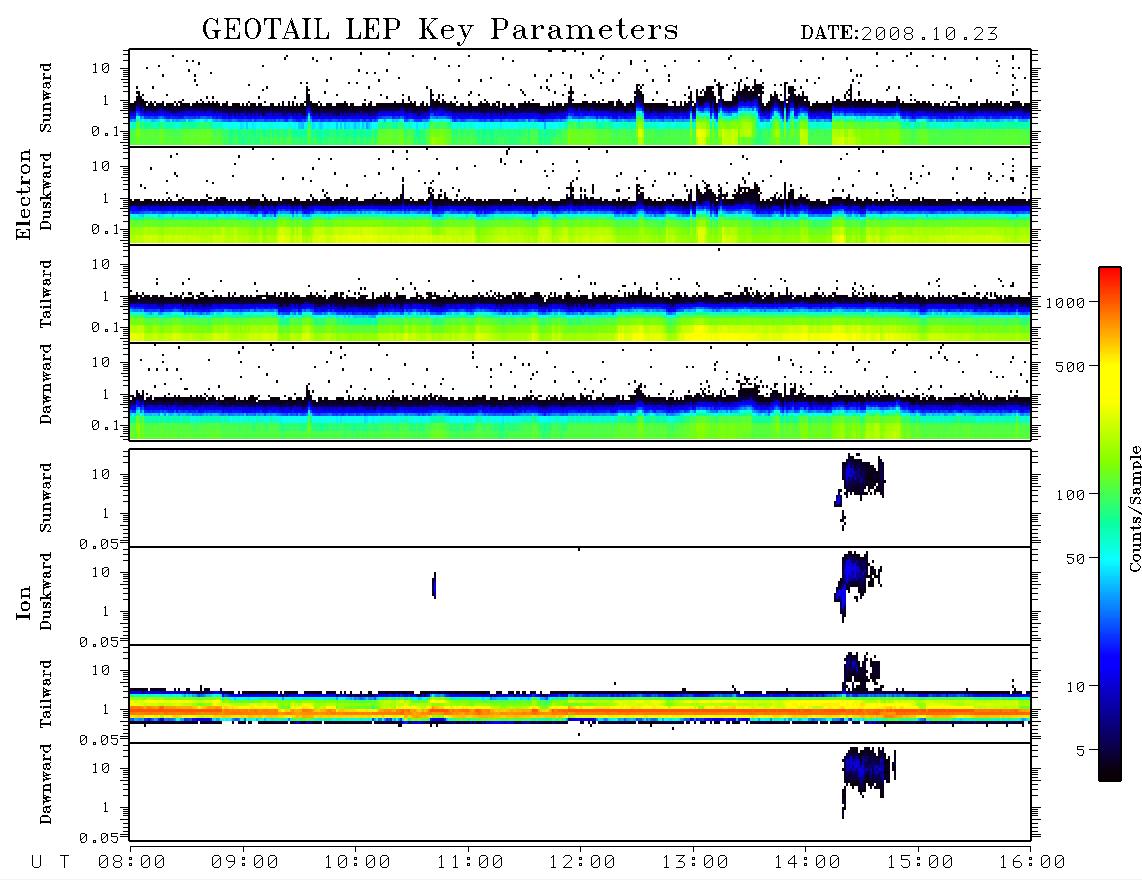The width and height of the screenshot is (1142, 880).
Task: Click colorbar tick value 10
Action: pos(1075,687)
